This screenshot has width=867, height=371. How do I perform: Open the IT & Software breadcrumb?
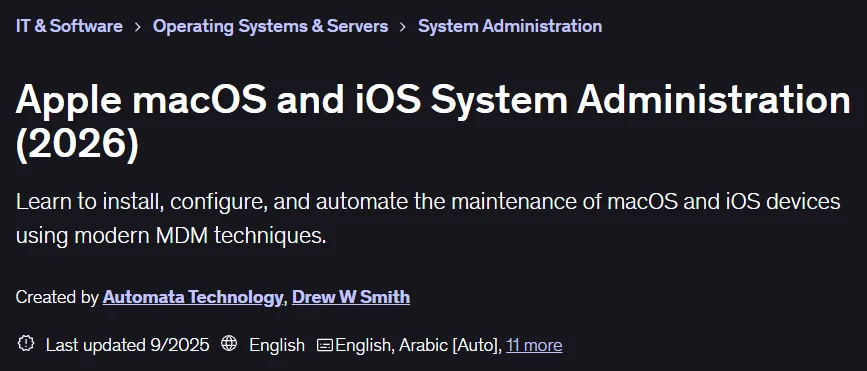pyautogui.click(x=69, y=26)
